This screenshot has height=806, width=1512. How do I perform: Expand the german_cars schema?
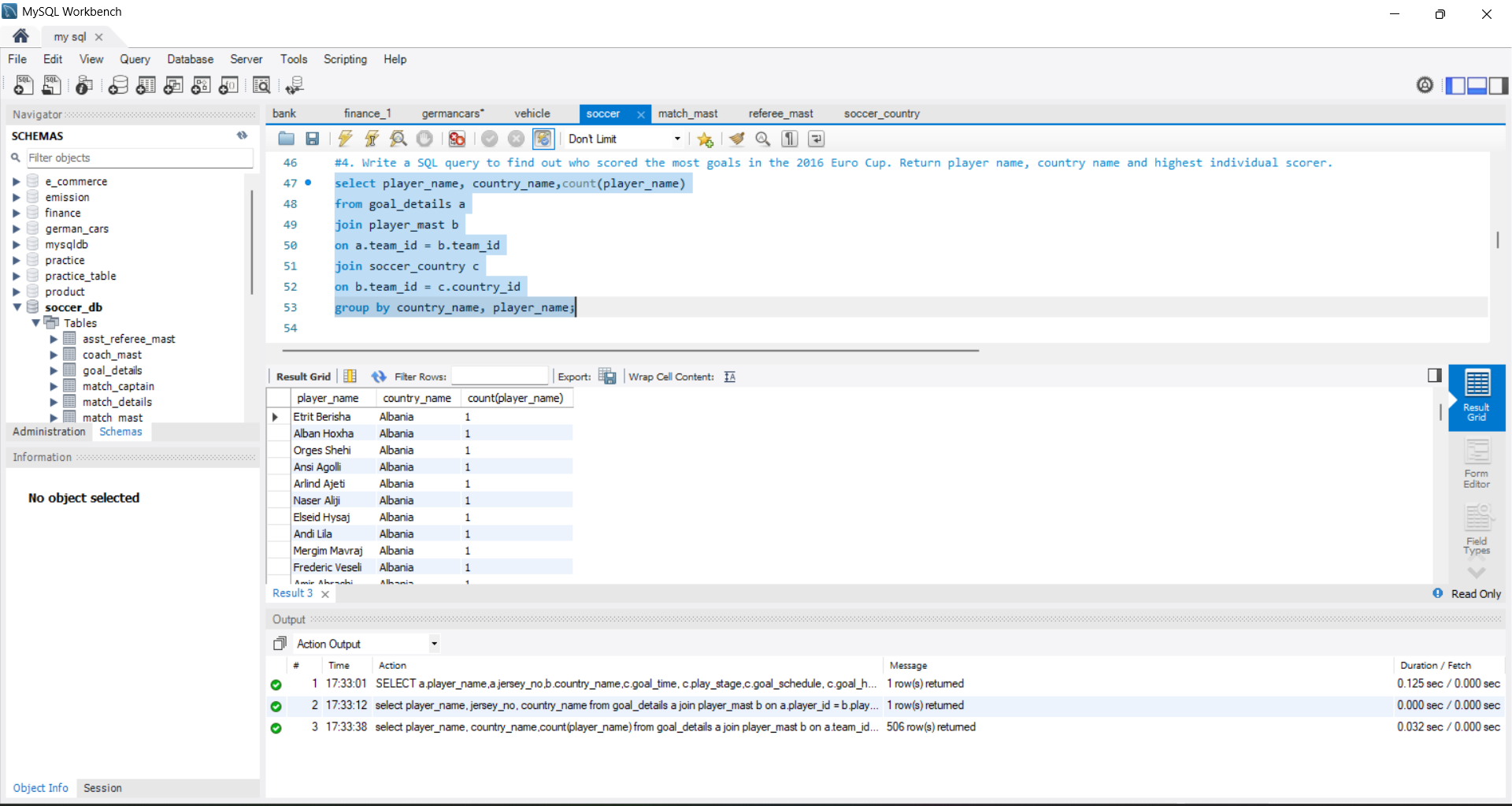point(17,228)
